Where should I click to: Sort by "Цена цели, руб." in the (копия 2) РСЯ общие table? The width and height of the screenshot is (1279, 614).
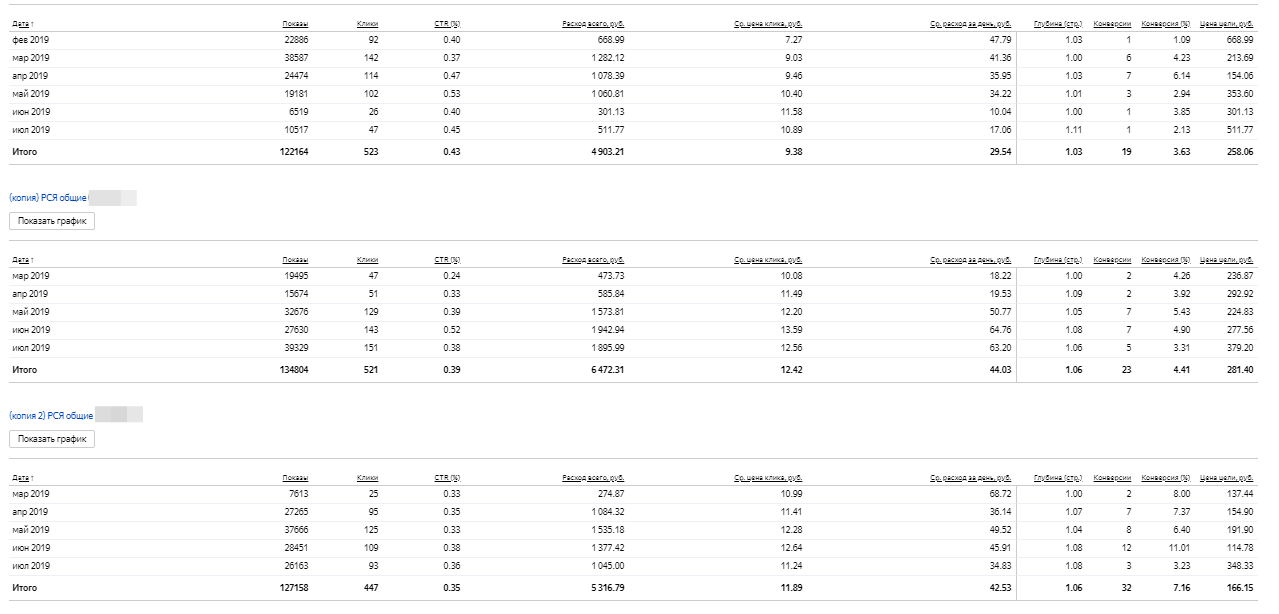coord(1227,478)
